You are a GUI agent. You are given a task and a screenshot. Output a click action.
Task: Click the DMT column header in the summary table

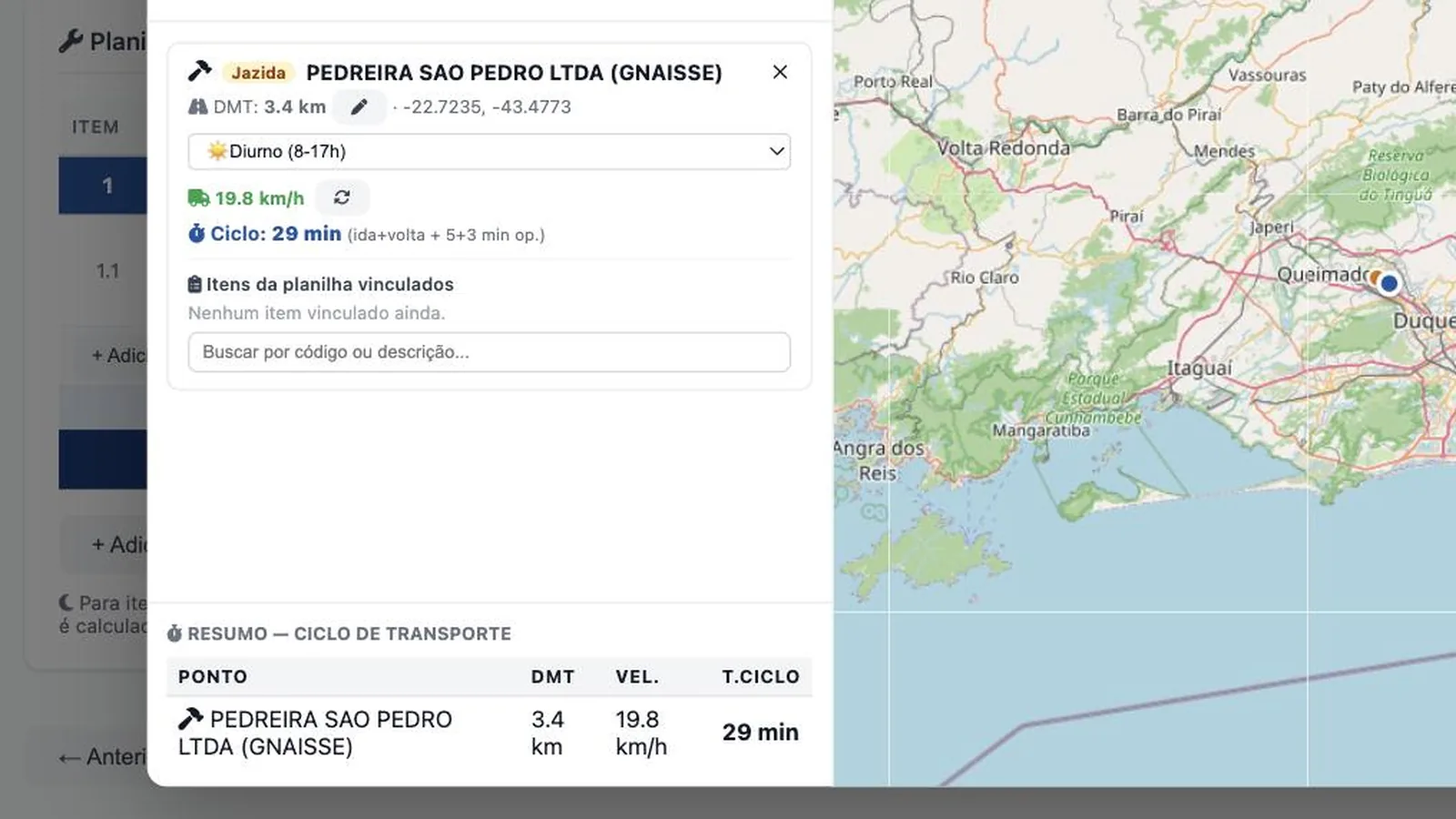click(x=553, y=676)
